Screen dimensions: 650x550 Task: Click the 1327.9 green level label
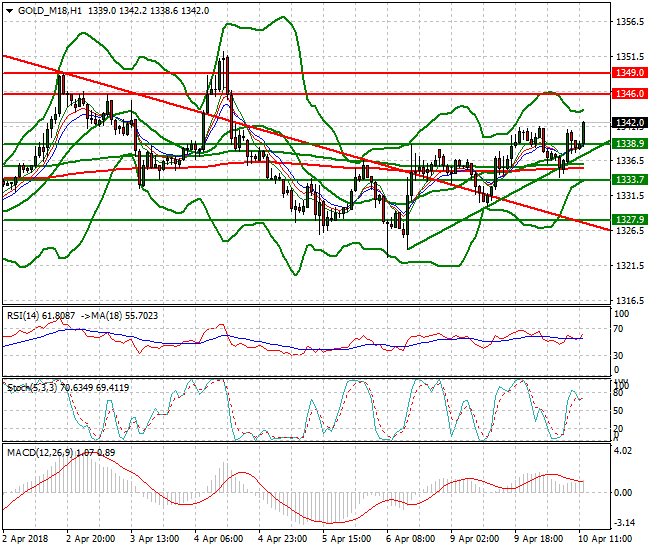coord(630,220)
